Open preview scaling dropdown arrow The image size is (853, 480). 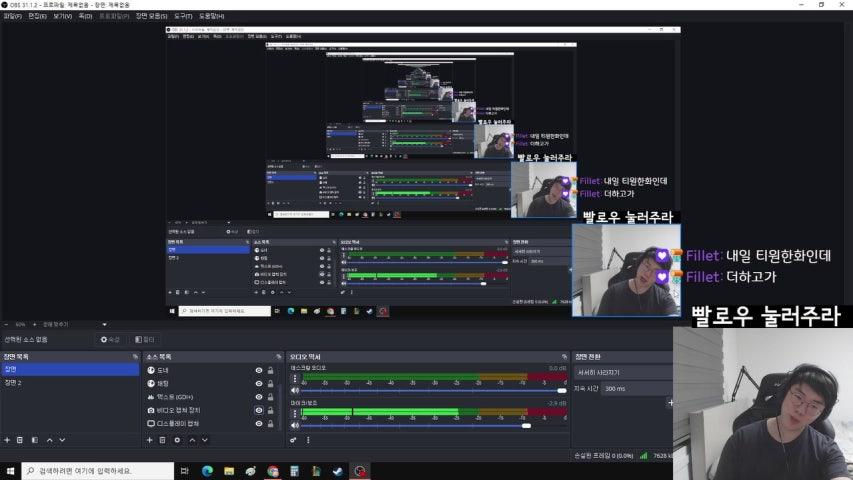104,324
